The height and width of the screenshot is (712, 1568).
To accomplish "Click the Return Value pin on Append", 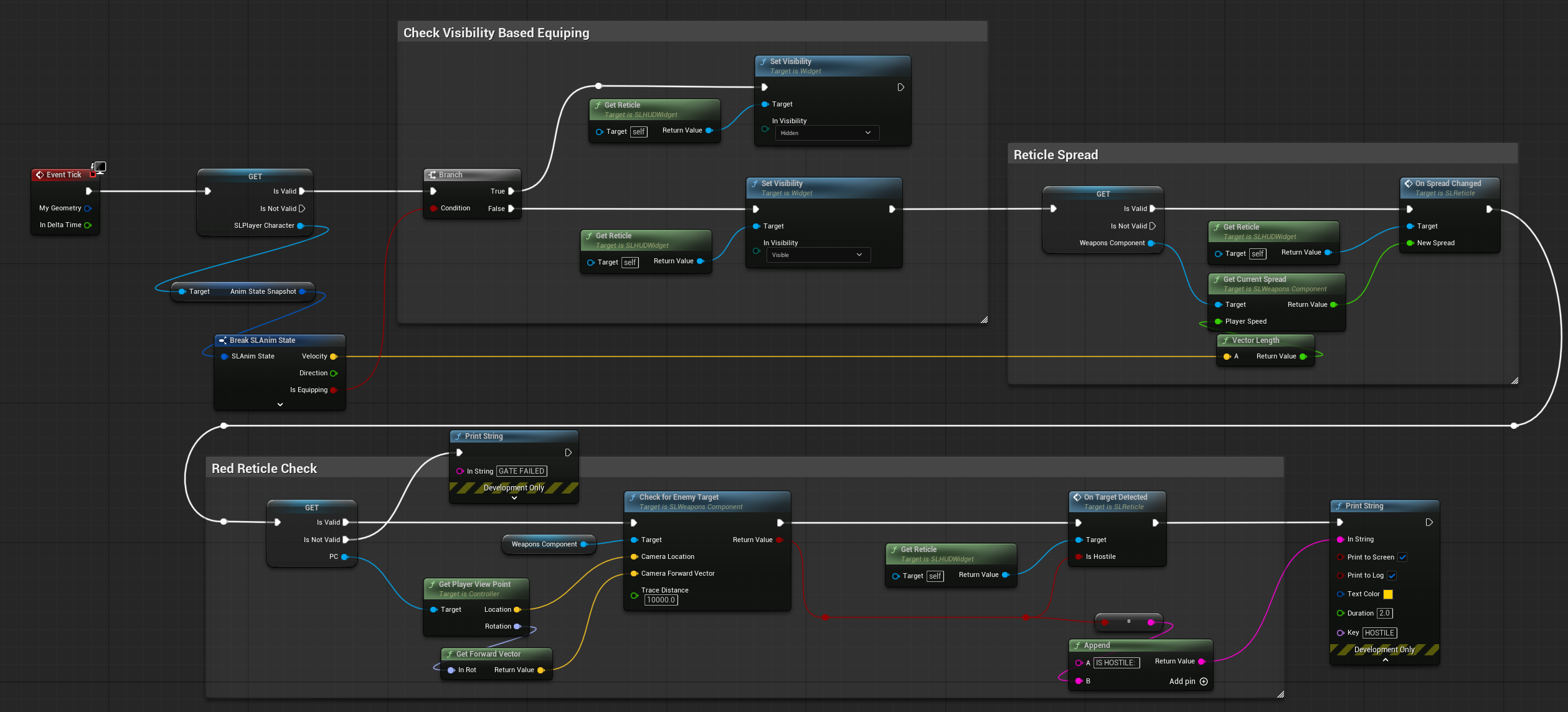I will pos(1202,662).
